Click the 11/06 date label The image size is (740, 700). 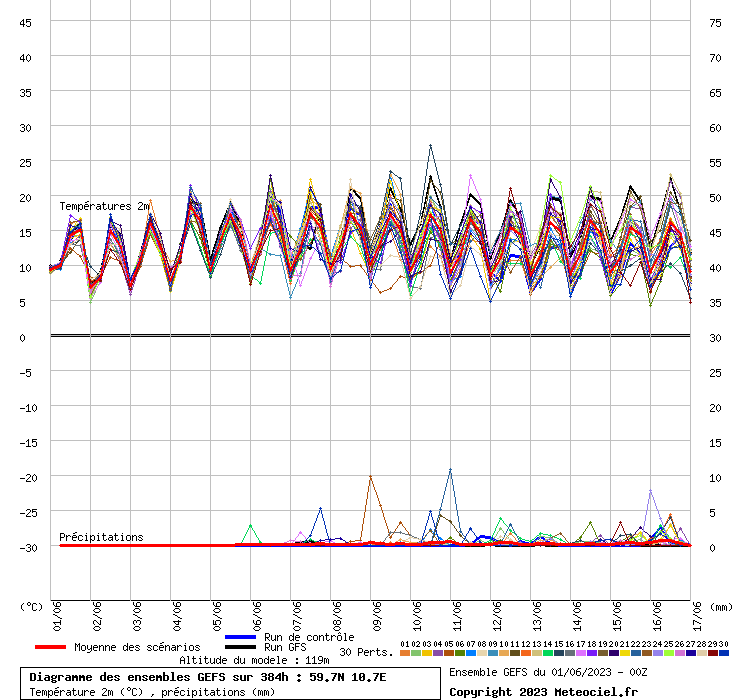point(457,616)
